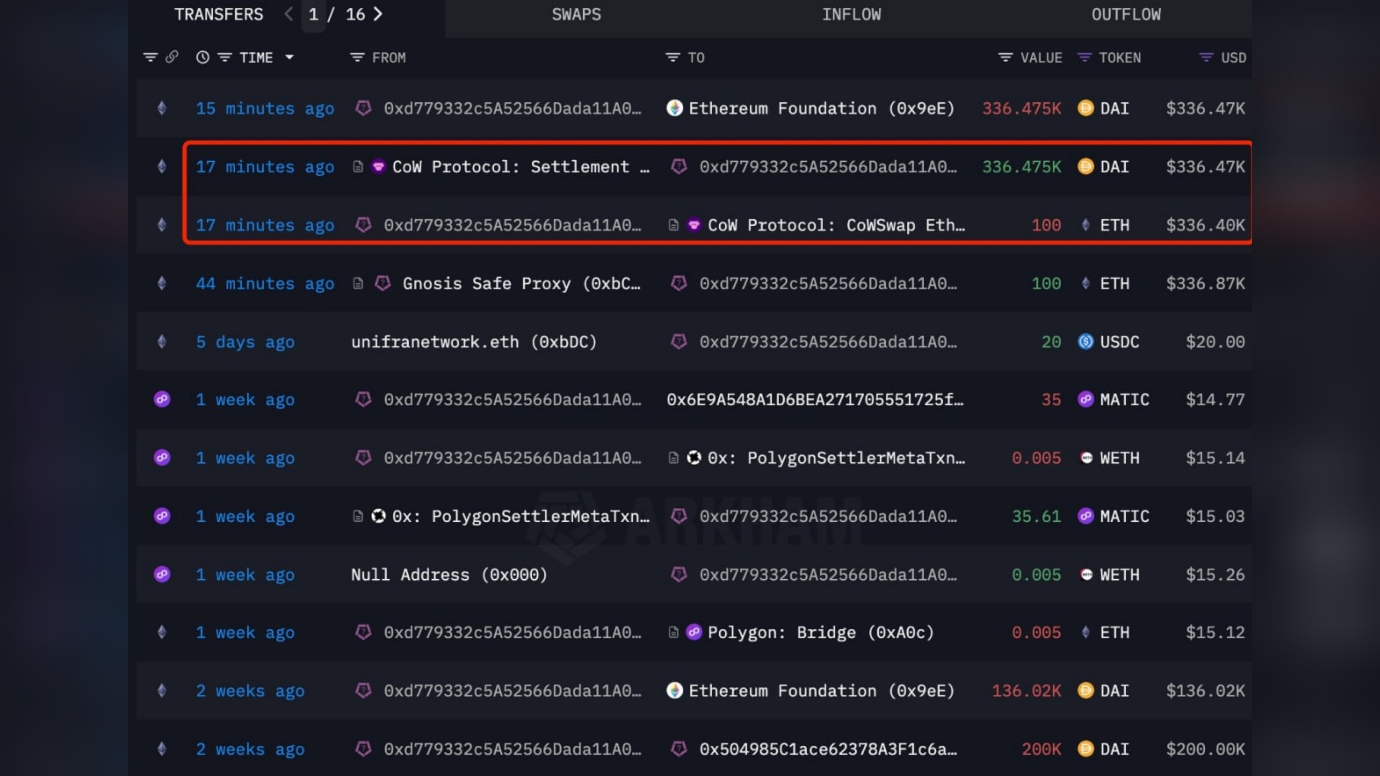Click the Ethereum chain icon in 15 minutes row
The width and height of the screenshot is (1380, 776).
[162, 108]
